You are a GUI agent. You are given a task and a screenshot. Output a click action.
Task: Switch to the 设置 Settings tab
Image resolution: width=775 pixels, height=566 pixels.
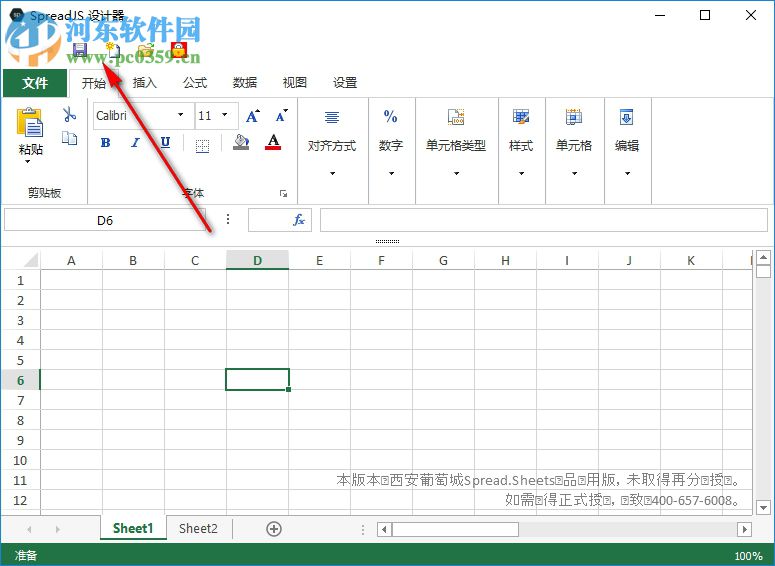(345, 83)
